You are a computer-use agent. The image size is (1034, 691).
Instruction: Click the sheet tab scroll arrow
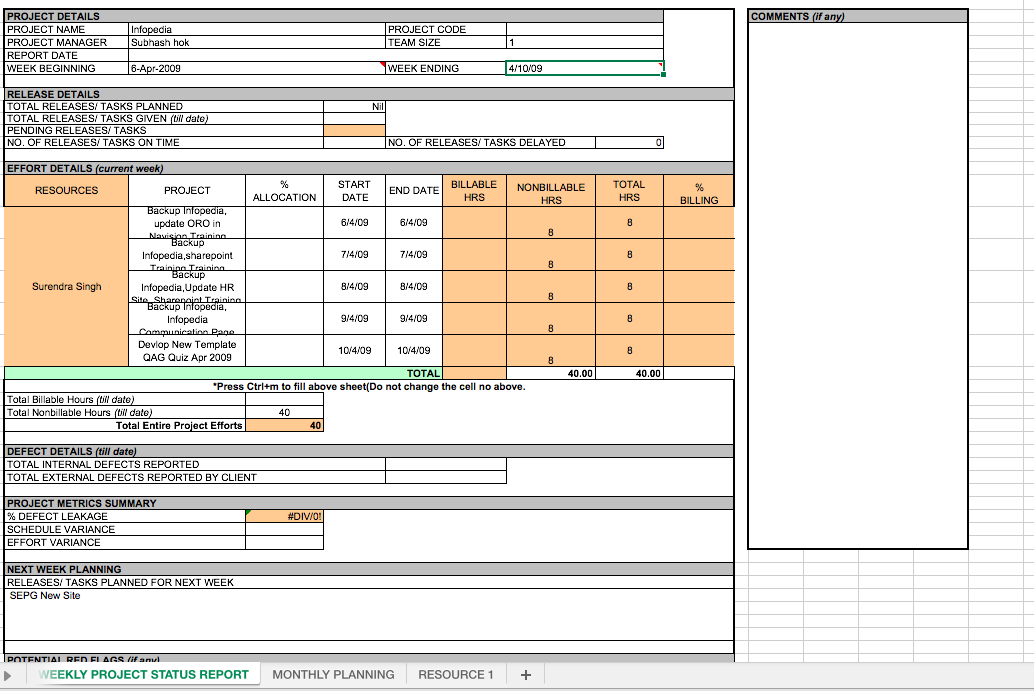[x=9, y=675]
